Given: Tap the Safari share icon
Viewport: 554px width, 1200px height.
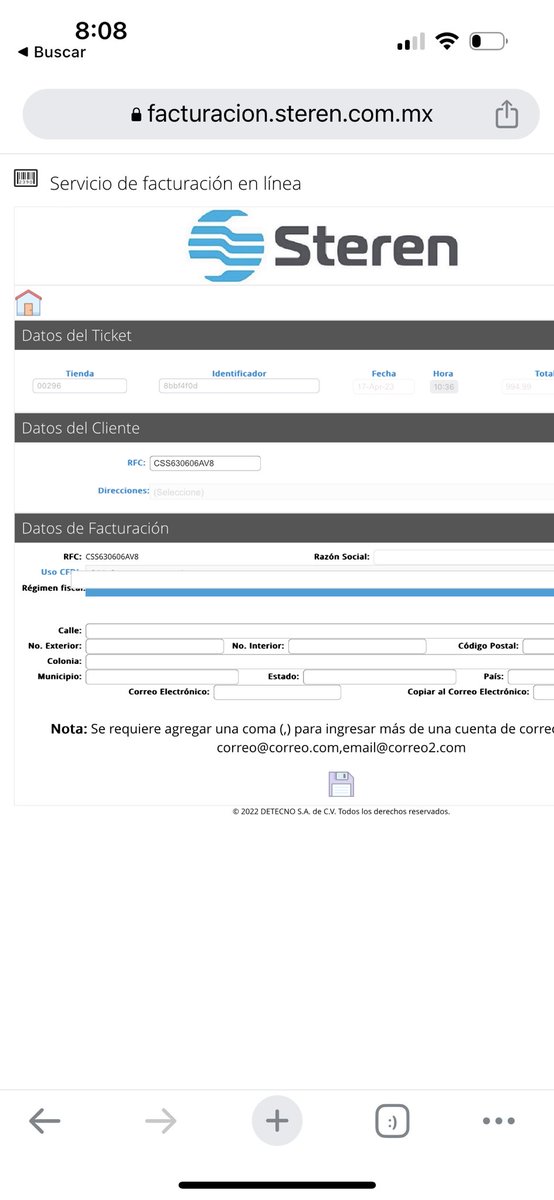Looking at the screenshot, I should (x=507, y=113).
